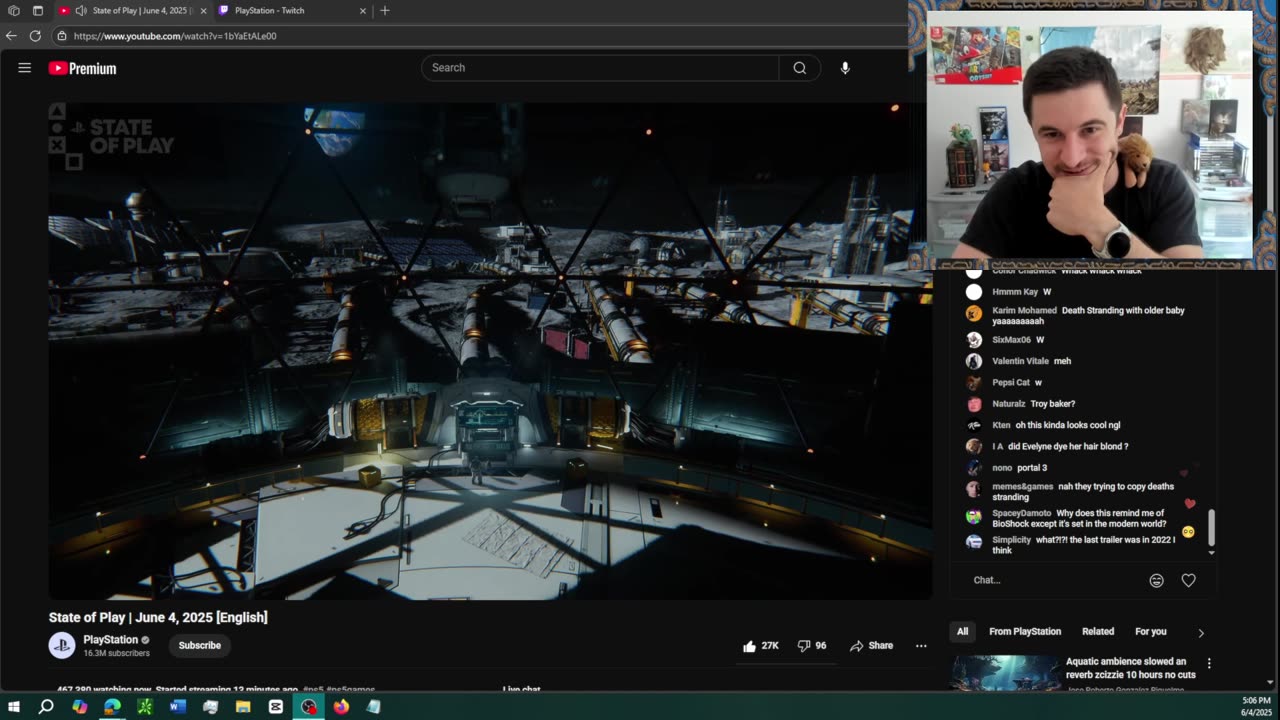Open the YouTube hamburger guide menu
This screenshot has width=1280, height=720.
tap(25, 68)
